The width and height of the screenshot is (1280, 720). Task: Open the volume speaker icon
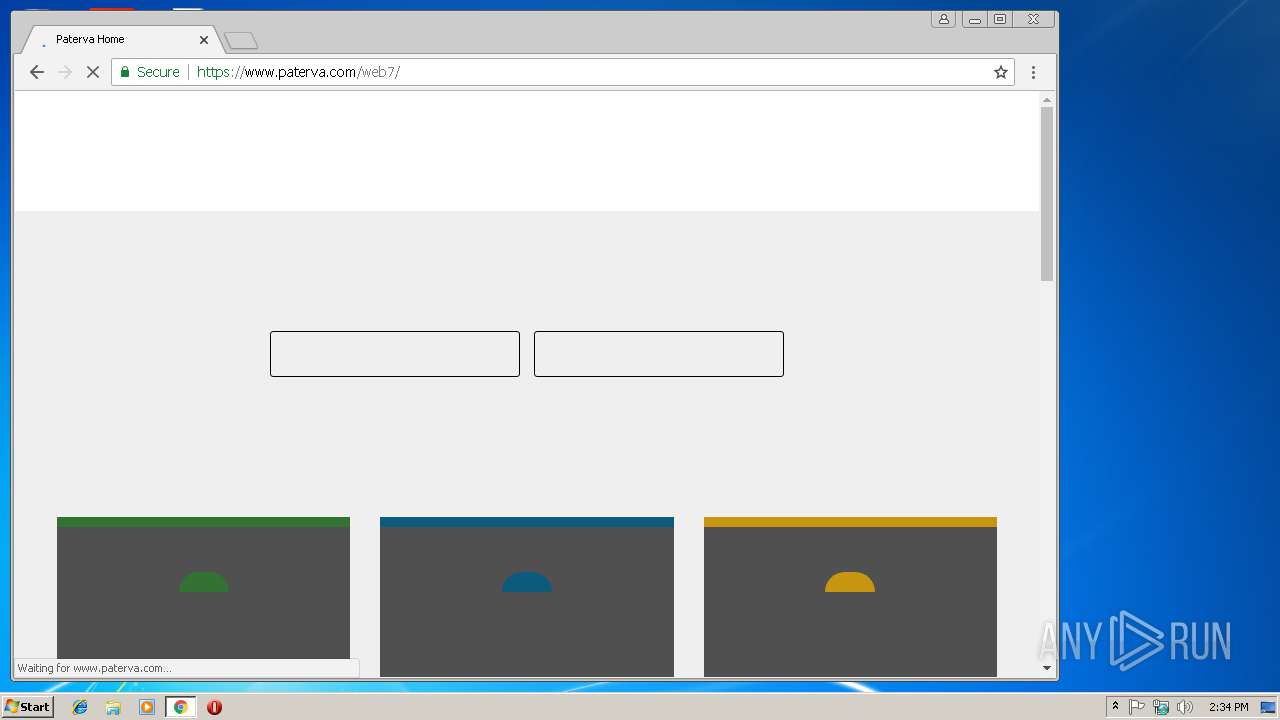pyautogui.click(x=1185, y=707)
